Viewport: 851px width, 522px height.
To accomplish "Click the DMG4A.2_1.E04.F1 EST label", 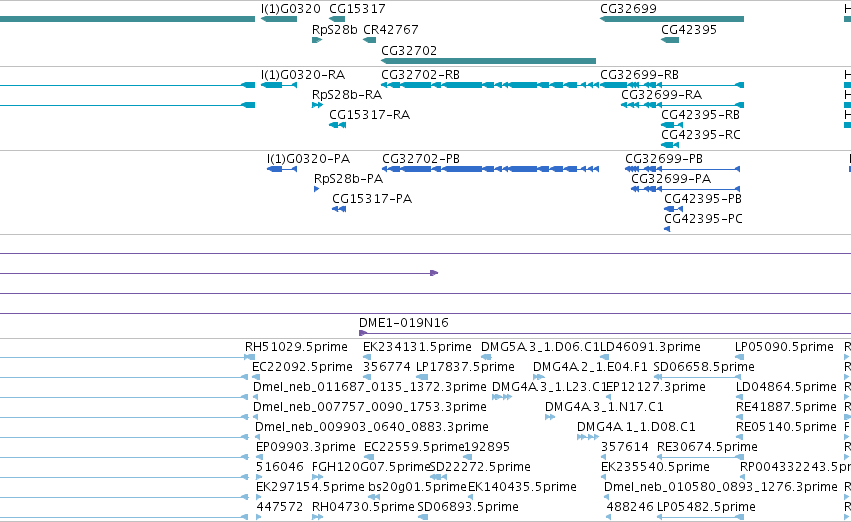I will (590, 367).
